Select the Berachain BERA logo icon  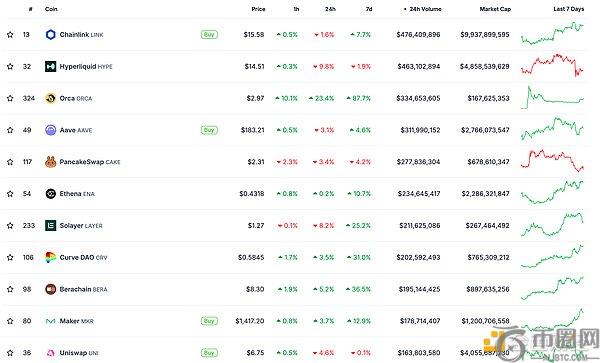[51, 289]
